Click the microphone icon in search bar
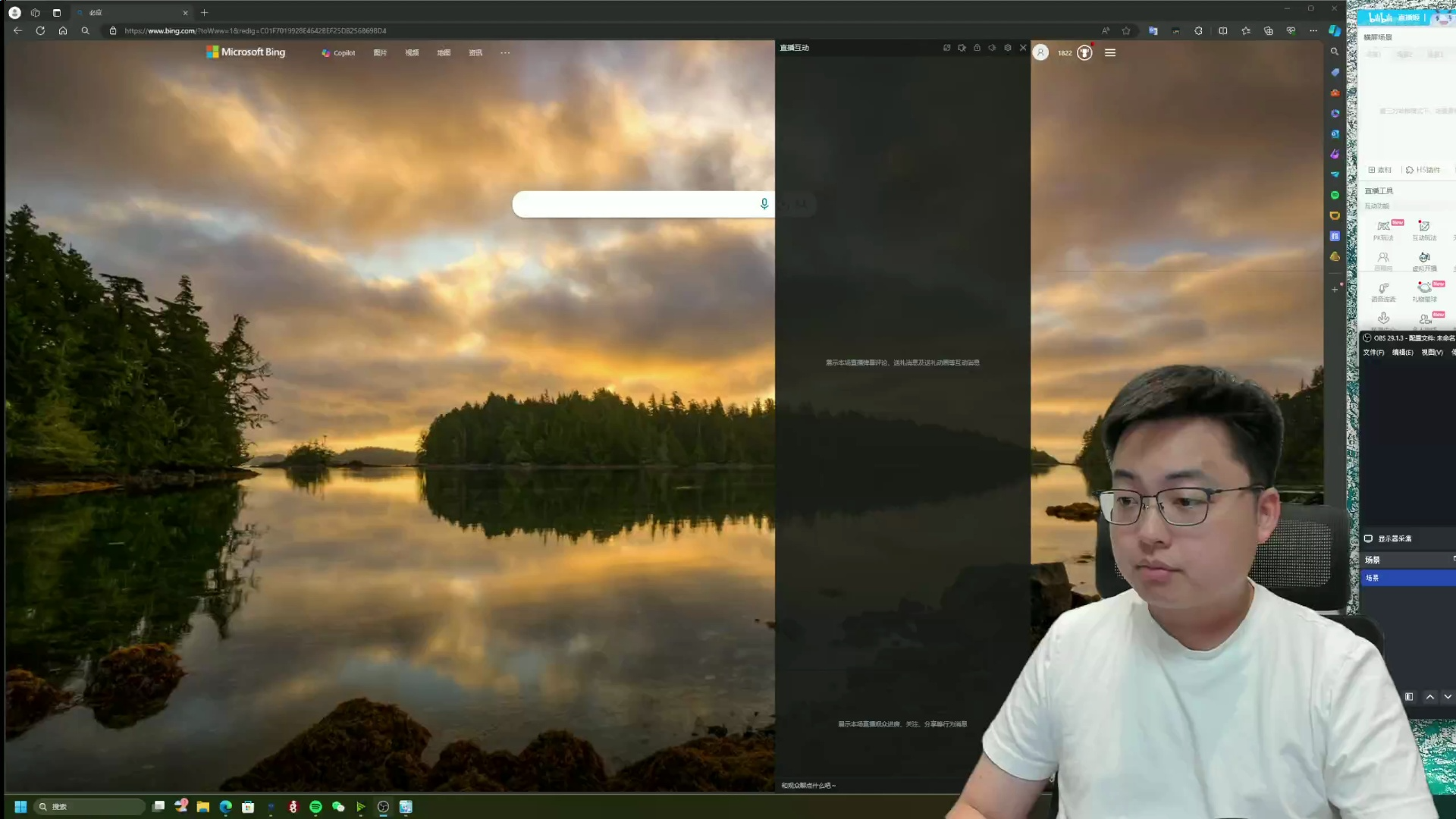This screenshot has width=1456, height=819. click(763, 204)
